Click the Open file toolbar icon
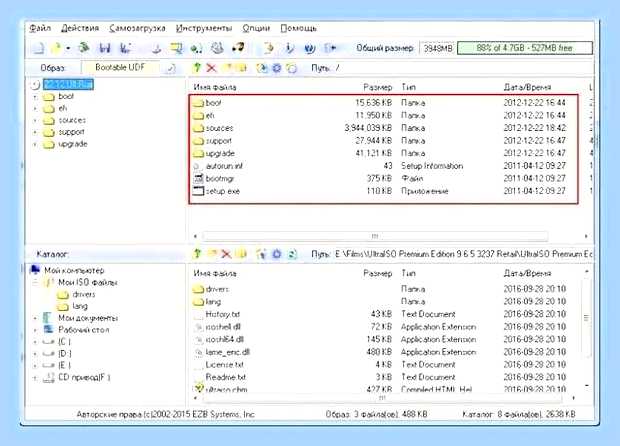This screenshot has height=446, width=620. click(57, 48)
